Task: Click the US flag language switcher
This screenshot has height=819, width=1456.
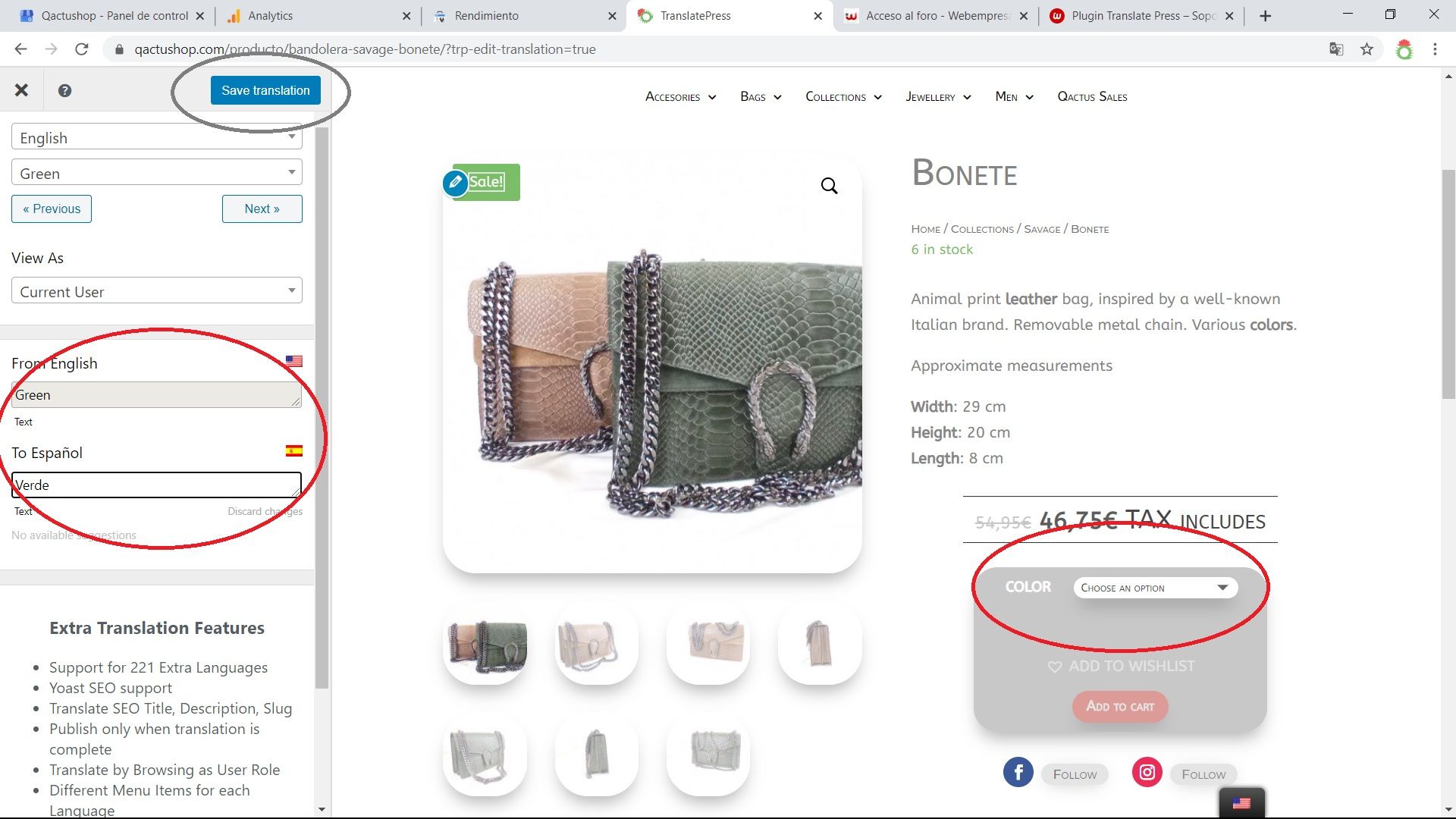Action: tap(1241, 803)
